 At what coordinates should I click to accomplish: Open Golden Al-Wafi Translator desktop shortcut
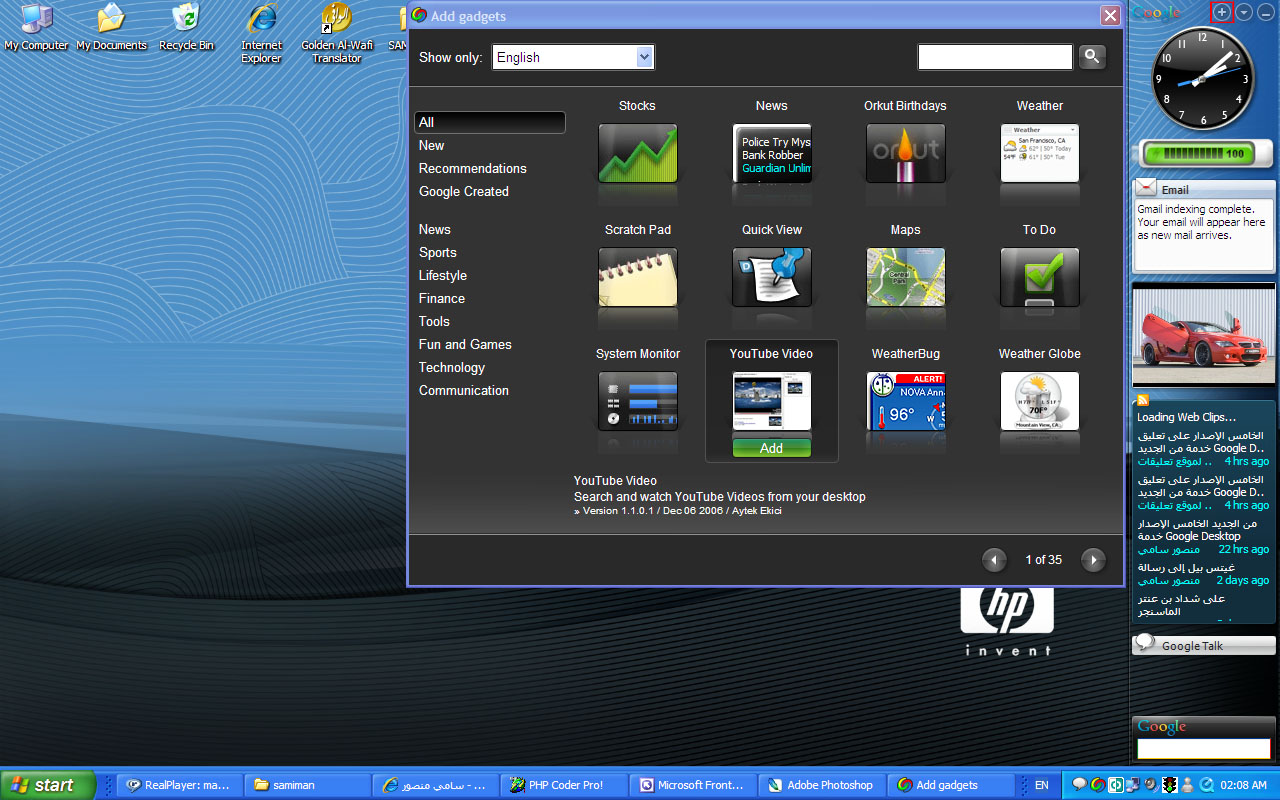coord(337,34)
